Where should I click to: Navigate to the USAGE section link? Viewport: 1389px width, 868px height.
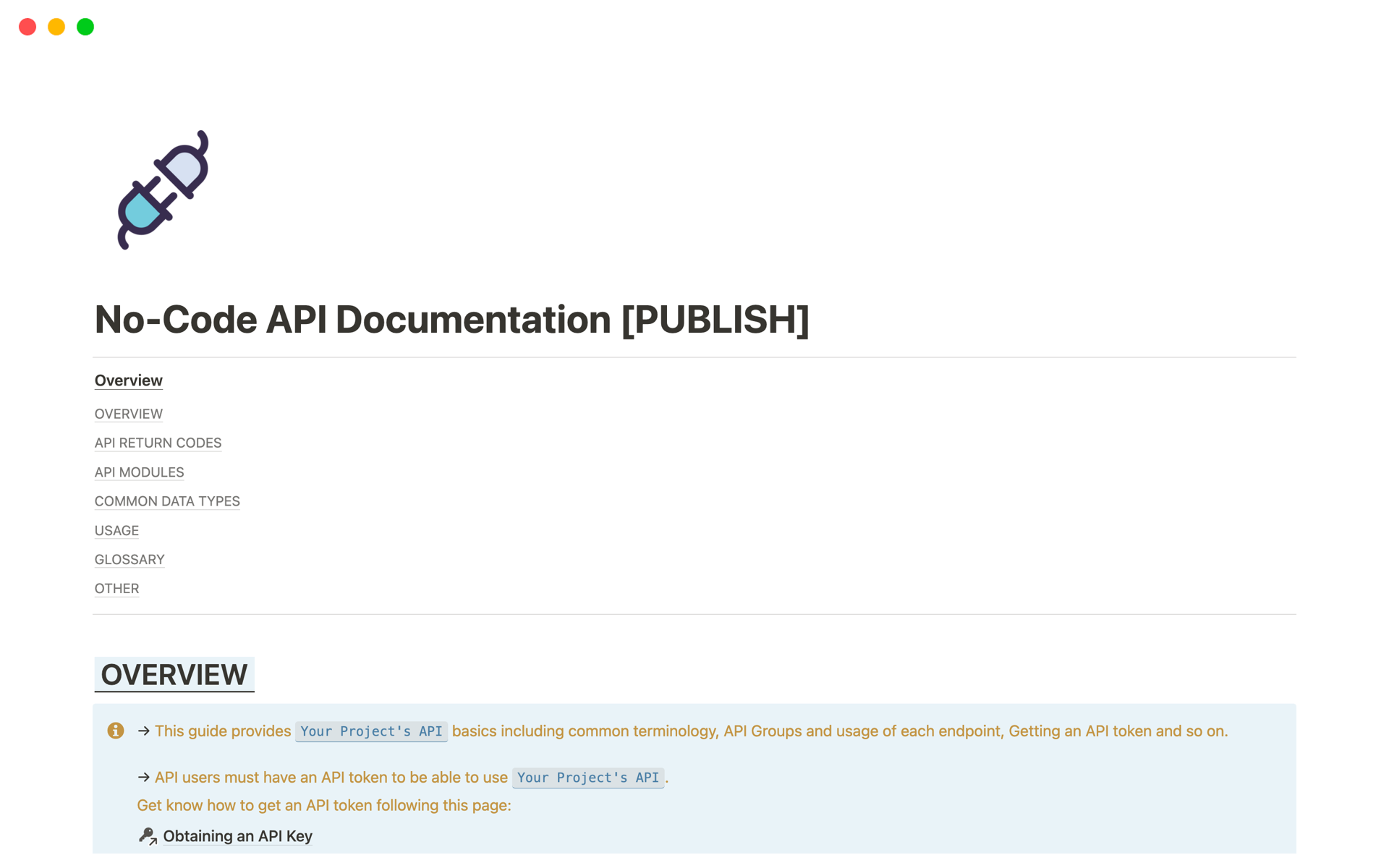click(116, 531)
